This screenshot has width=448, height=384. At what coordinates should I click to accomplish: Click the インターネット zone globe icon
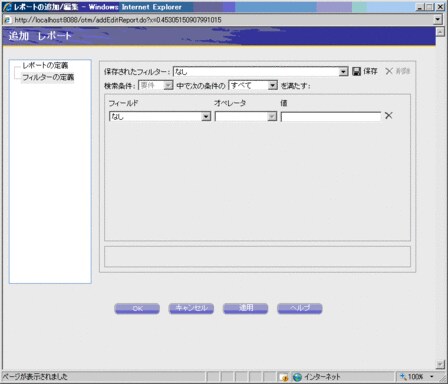pyautogui.click(x=297, y=377)
